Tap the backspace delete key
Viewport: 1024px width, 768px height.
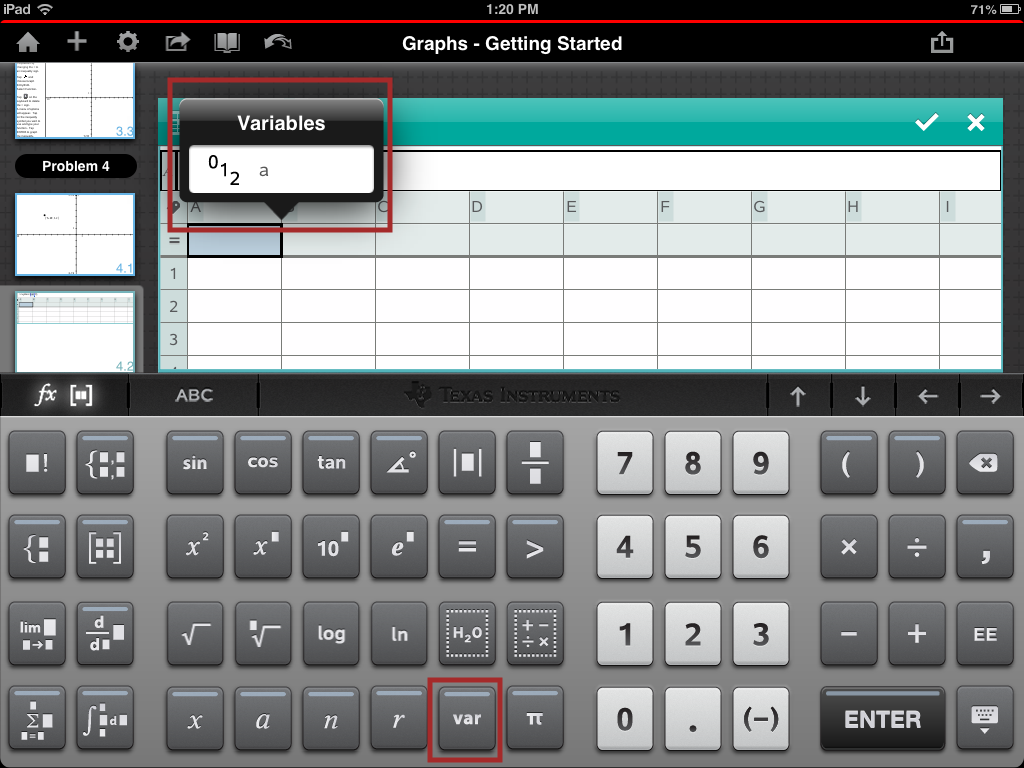pos(983,462)
